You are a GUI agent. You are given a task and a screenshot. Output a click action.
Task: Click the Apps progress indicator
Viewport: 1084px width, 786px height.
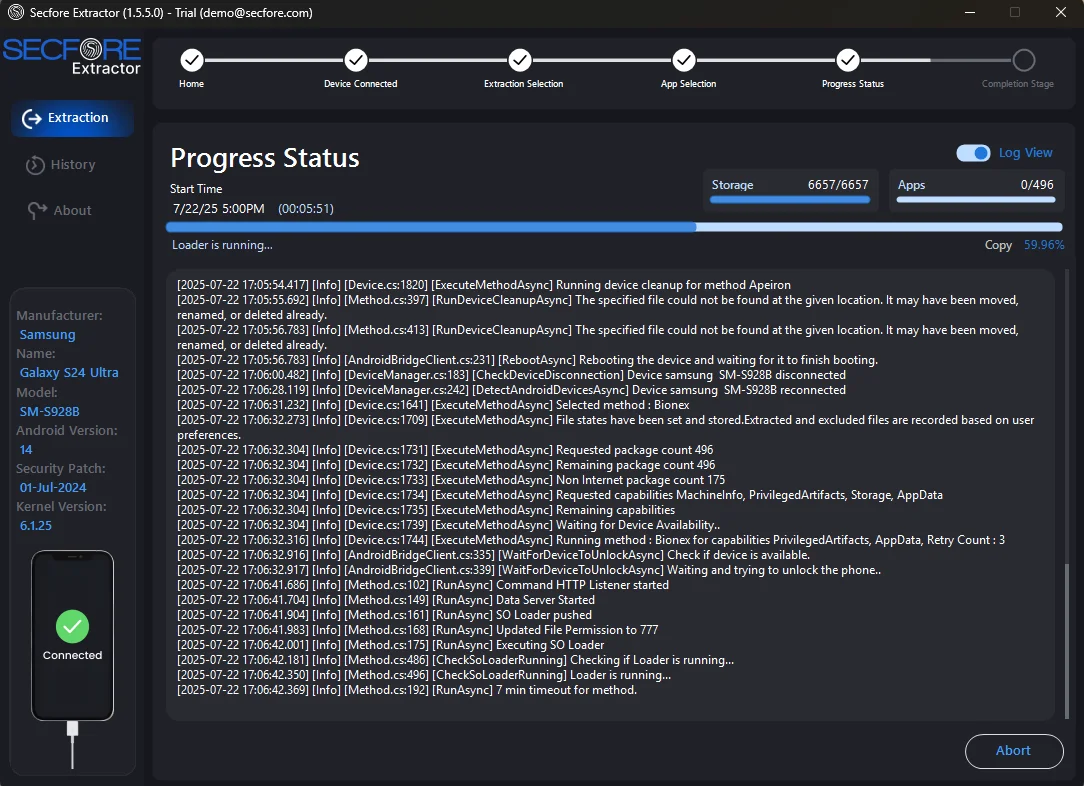coord(975,199)
